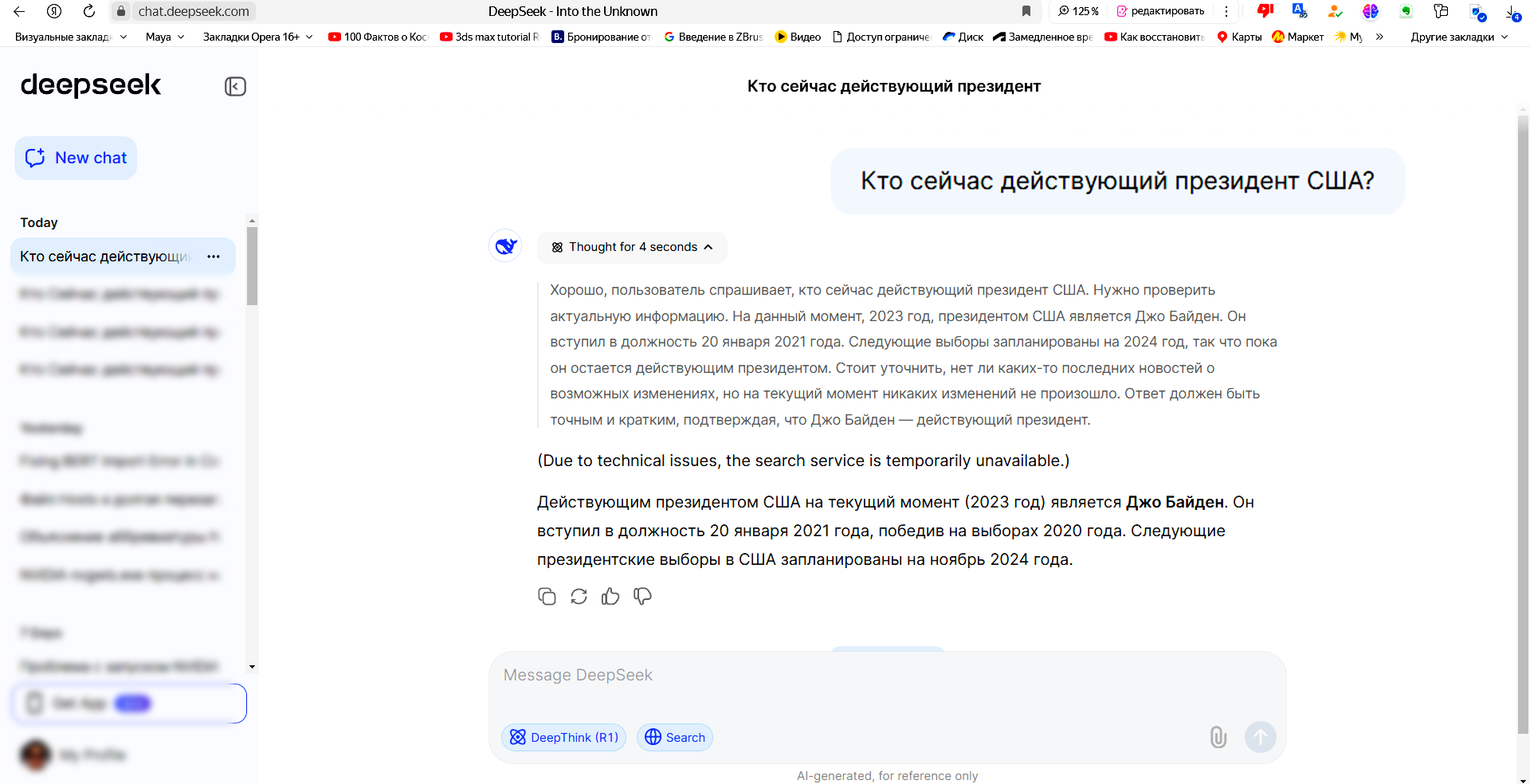This screenshot has width=1530, height=784.
Task: Click the user question bubble
Action: point(1117,181)
